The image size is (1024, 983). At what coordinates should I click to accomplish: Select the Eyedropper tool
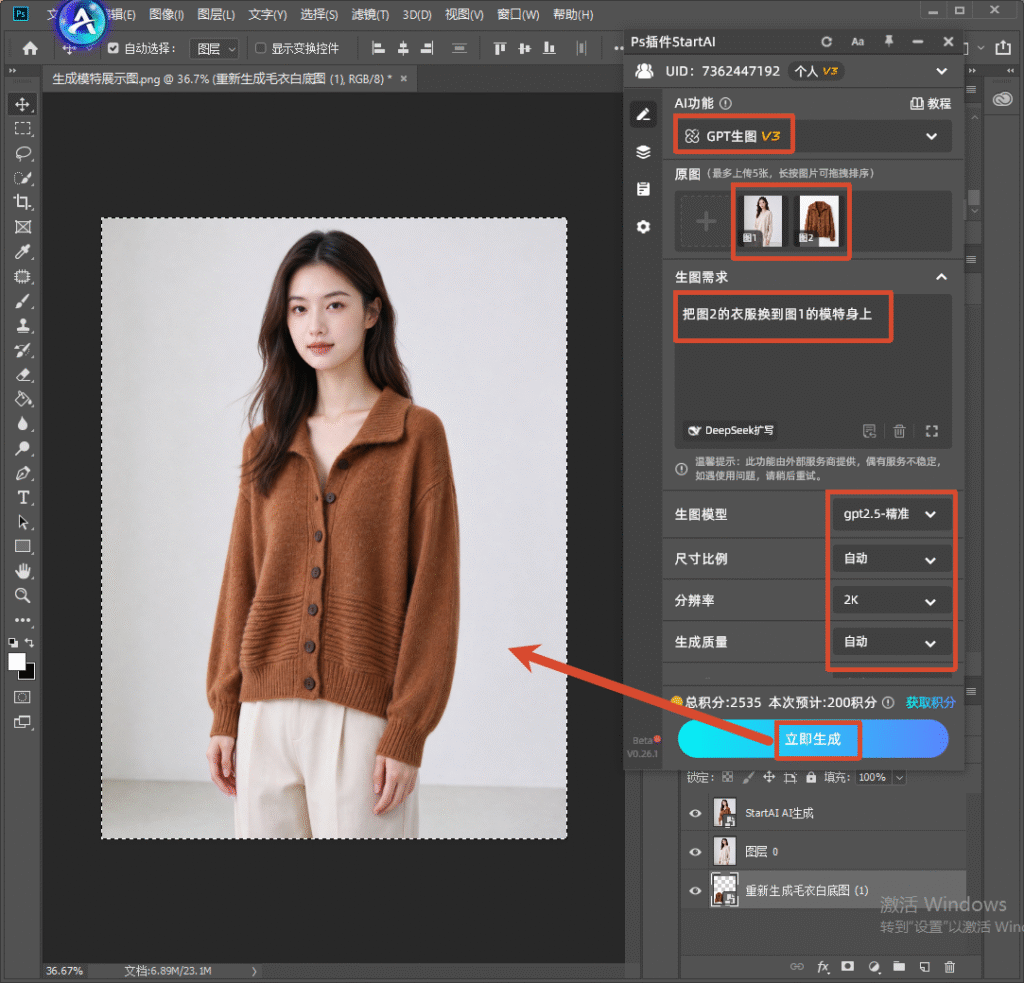pyautogui.click(x=23, y=251)
